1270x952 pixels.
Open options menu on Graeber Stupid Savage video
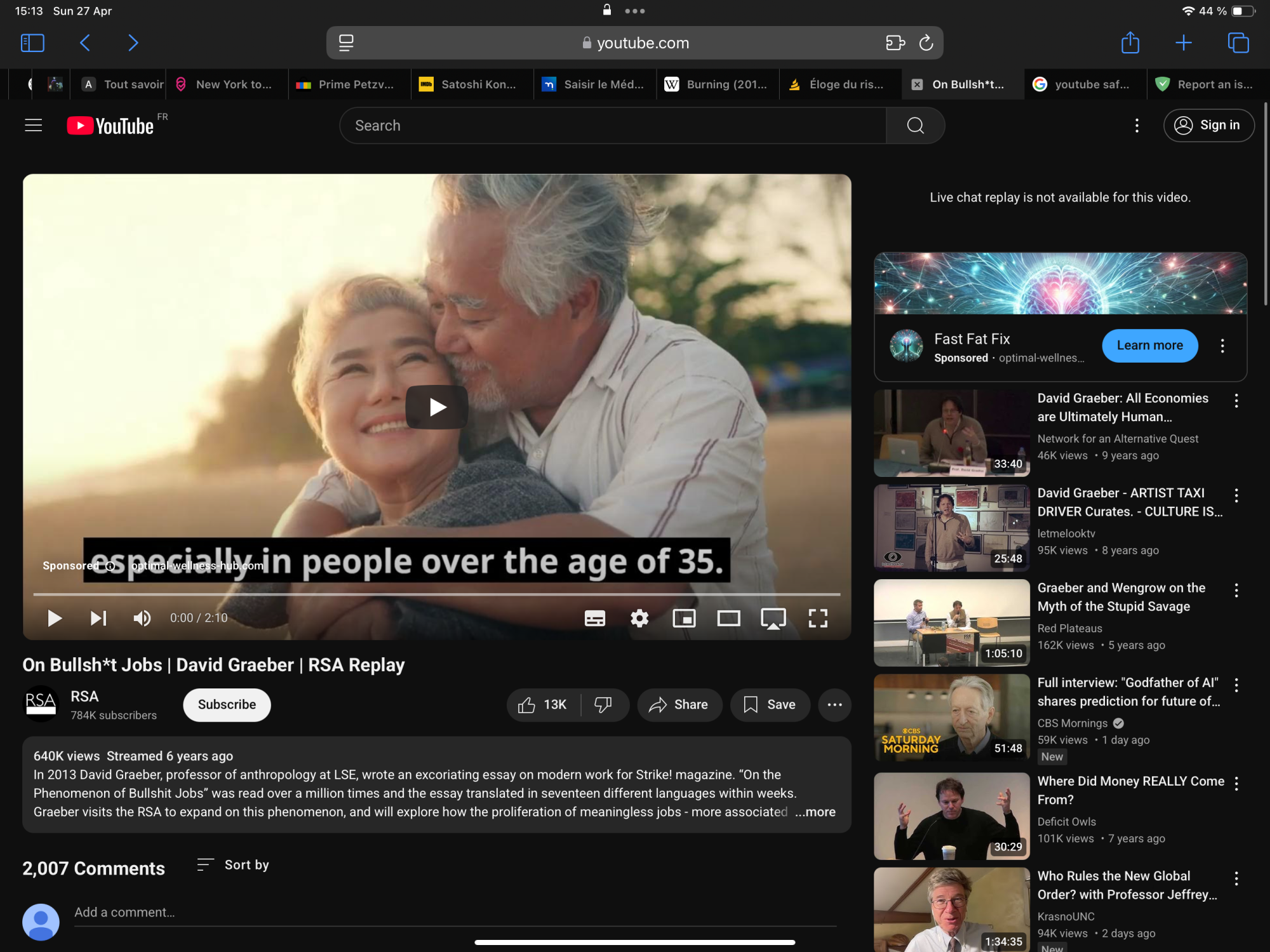click(1236, 591)
